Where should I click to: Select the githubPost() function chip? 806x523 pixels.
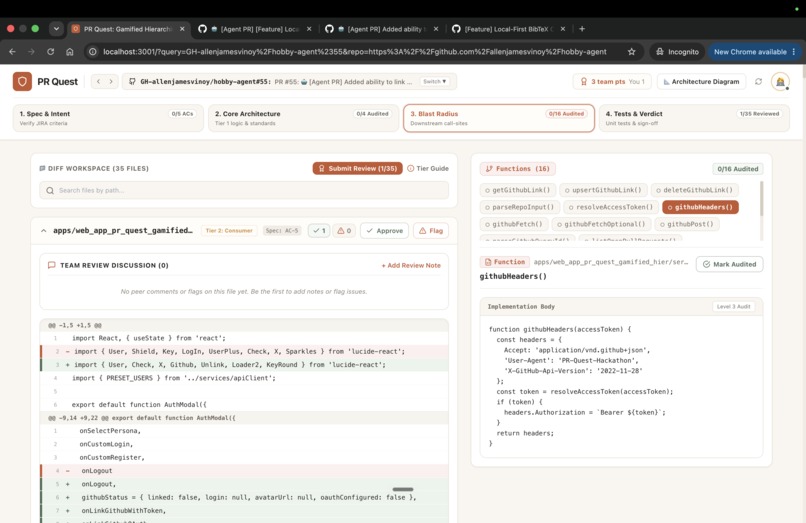687,224
